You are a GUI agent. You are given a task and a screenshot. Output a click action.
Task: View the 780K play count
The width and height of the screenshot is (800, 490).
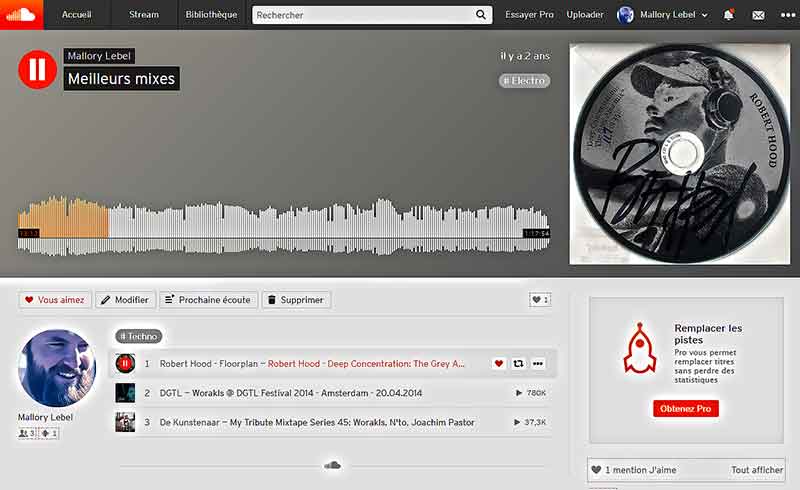(531, 393)
